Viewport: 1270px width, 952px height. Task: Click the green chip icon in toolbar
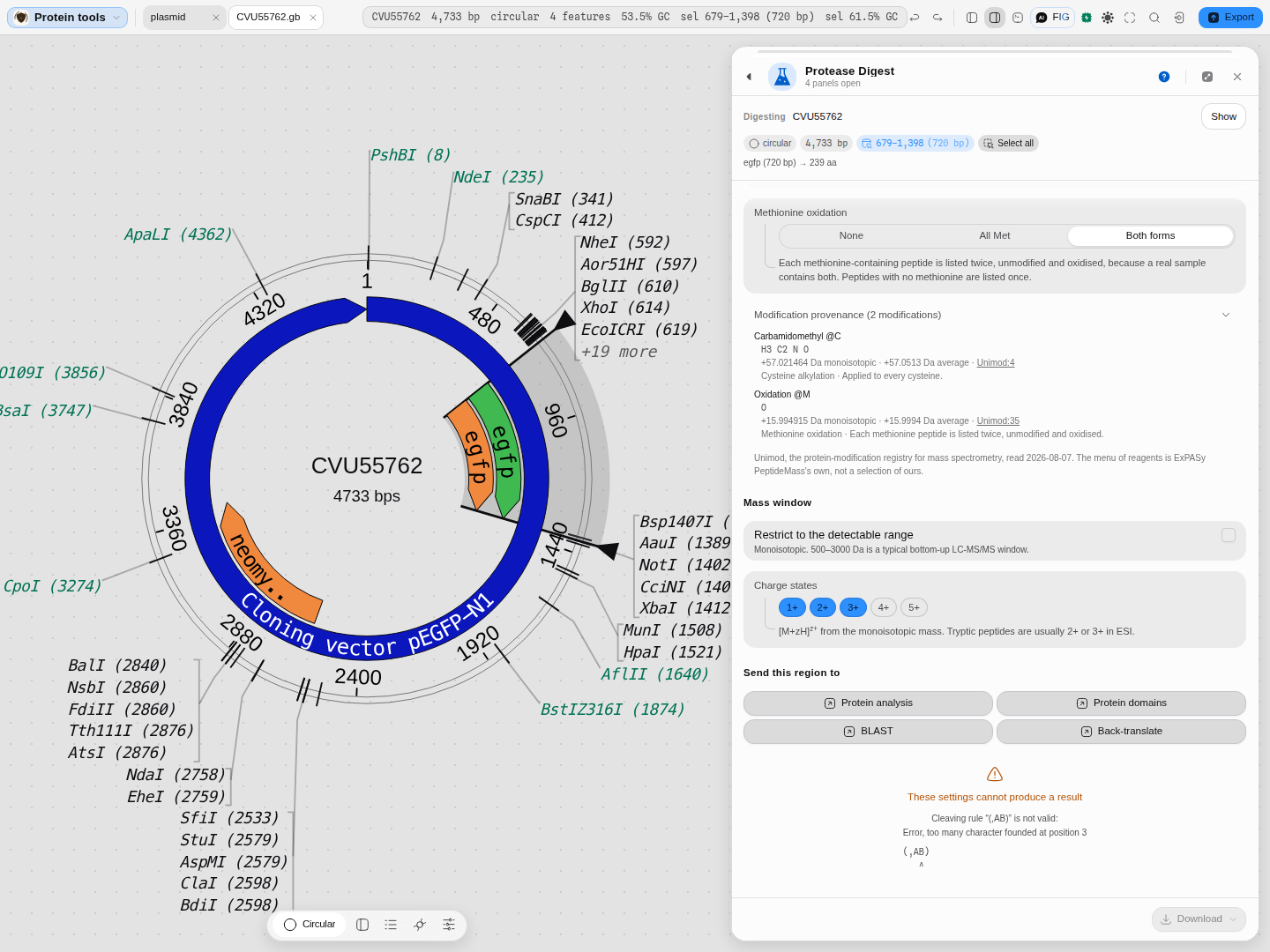tap(1087, 18)
